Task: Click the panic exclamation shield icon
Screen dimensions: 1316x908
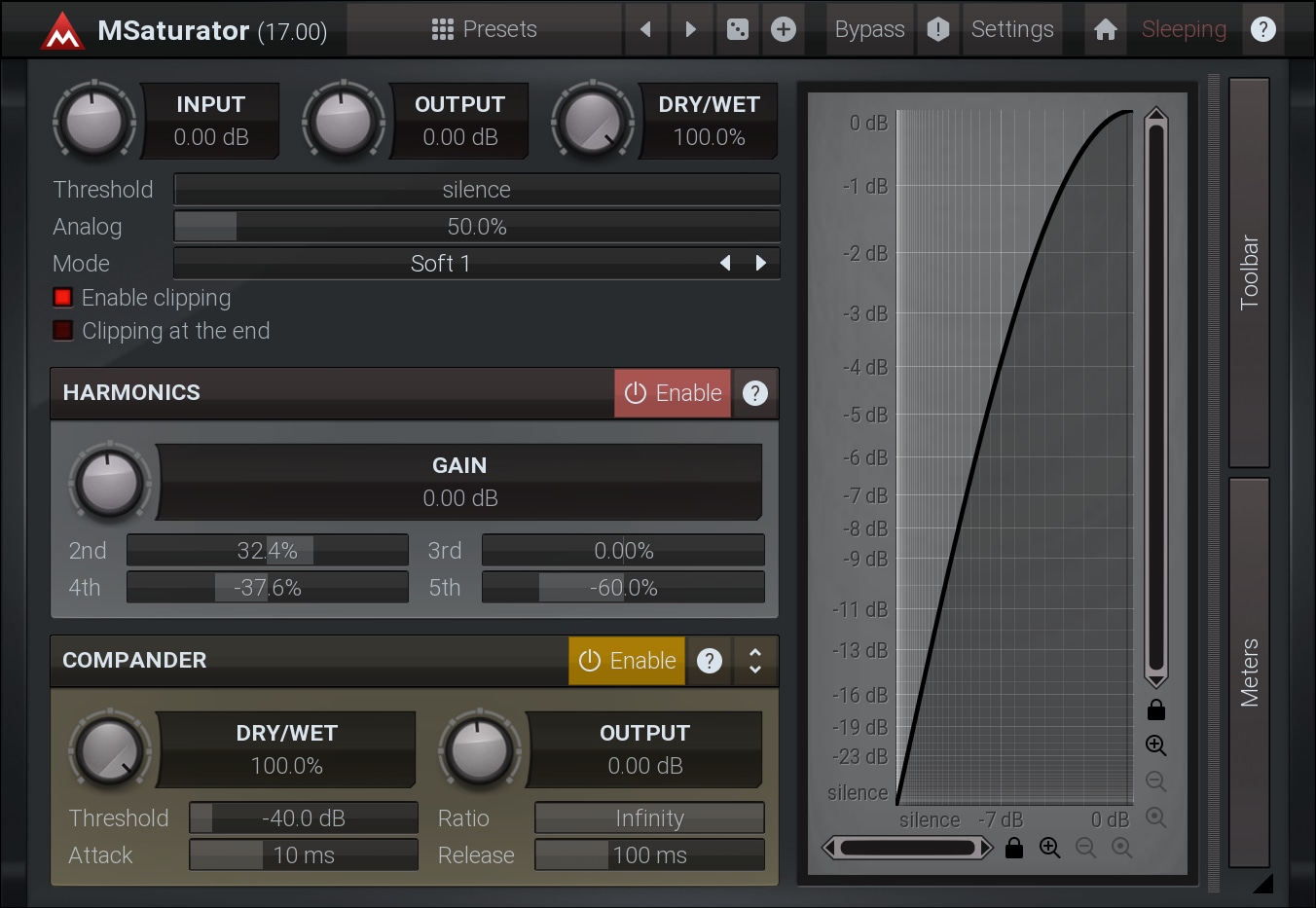Action: pyautogui.click(x=937, y=29)
